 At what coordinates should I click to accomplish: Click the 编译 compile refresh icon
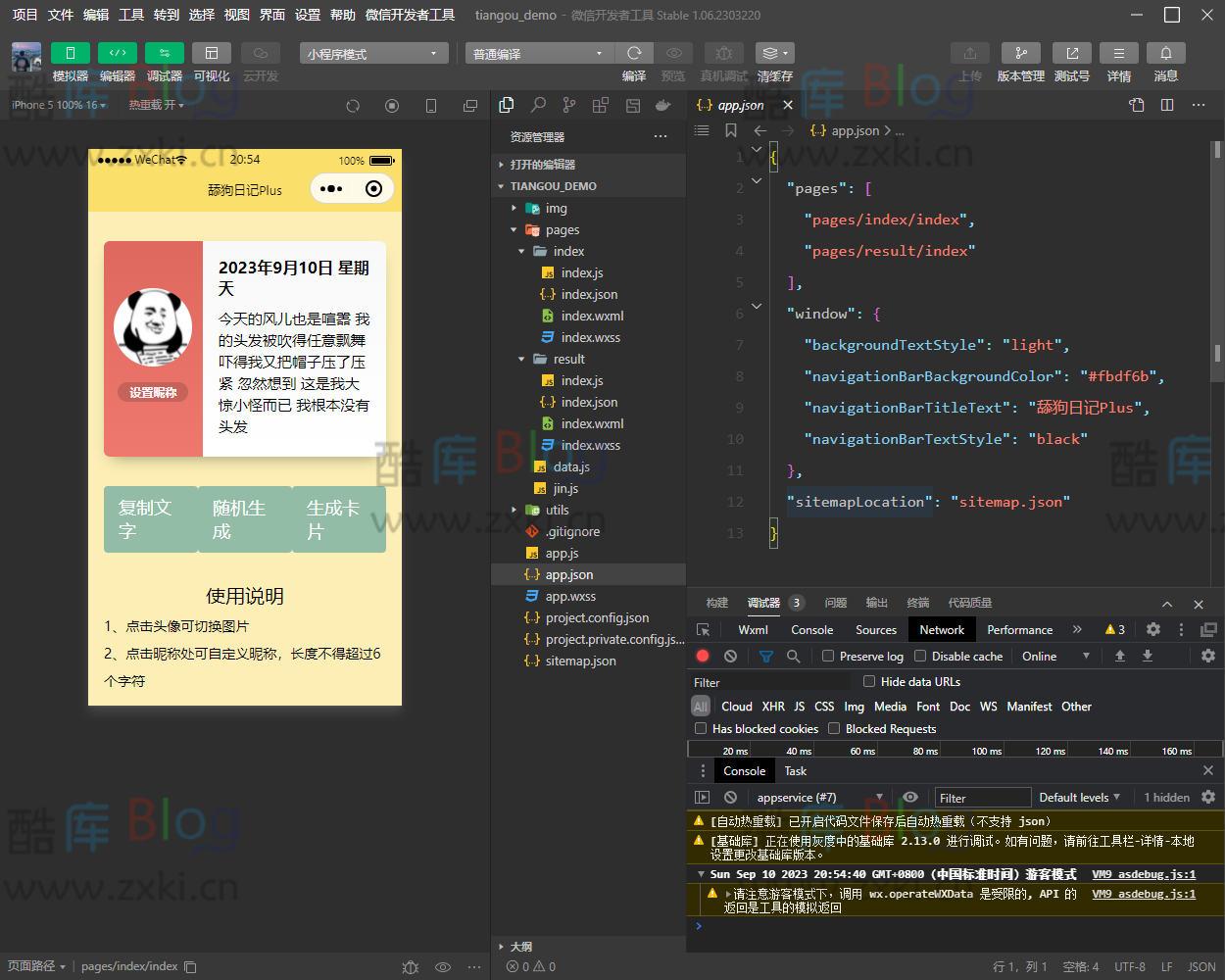click(x=634, y=53)
